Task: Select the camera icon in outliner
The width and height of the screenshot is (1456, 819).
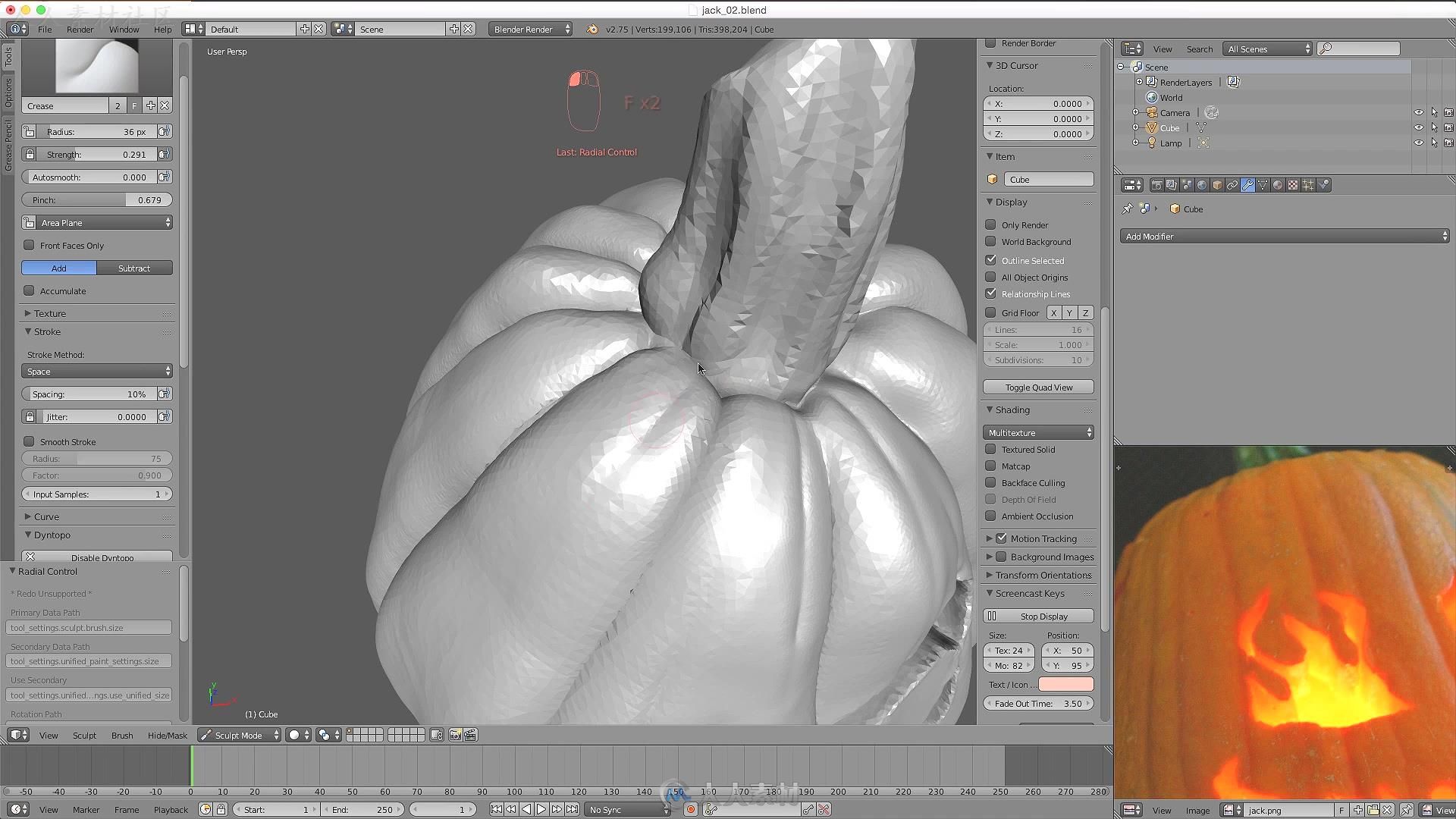Action: click(x=1152, y=112)
